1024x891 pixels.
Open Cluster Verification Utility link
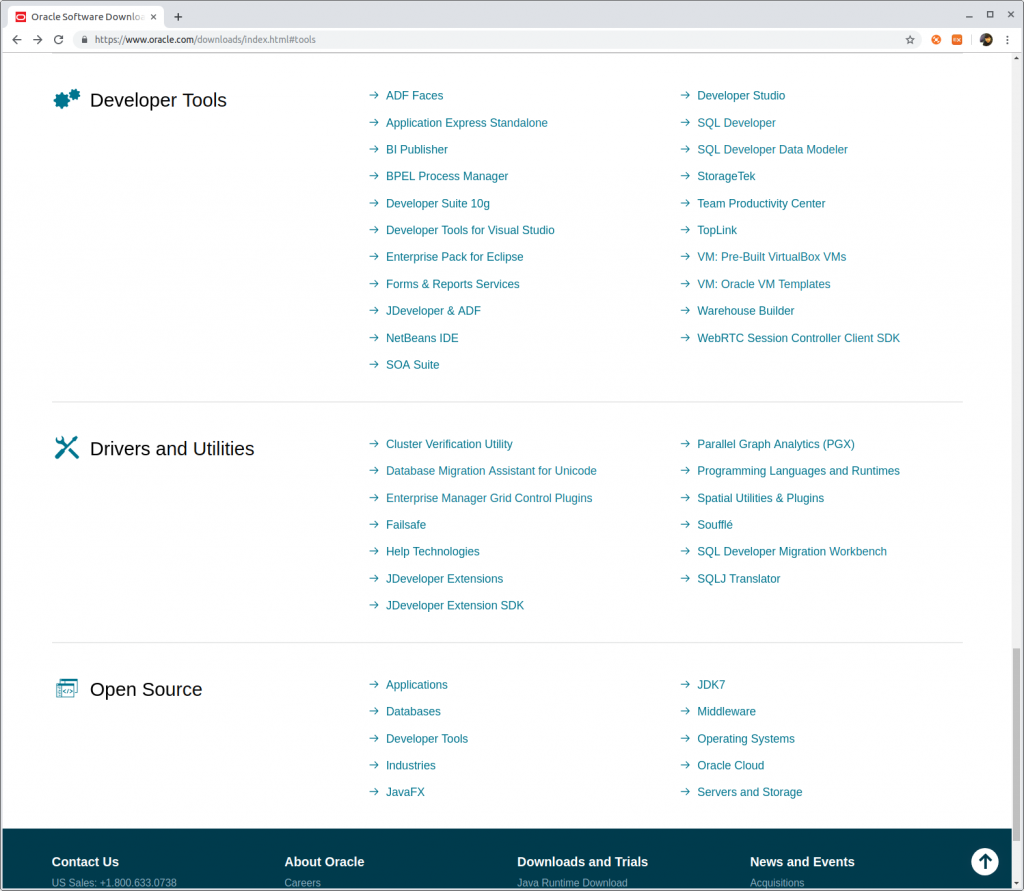pyautogui.click(x=449, y=444)
